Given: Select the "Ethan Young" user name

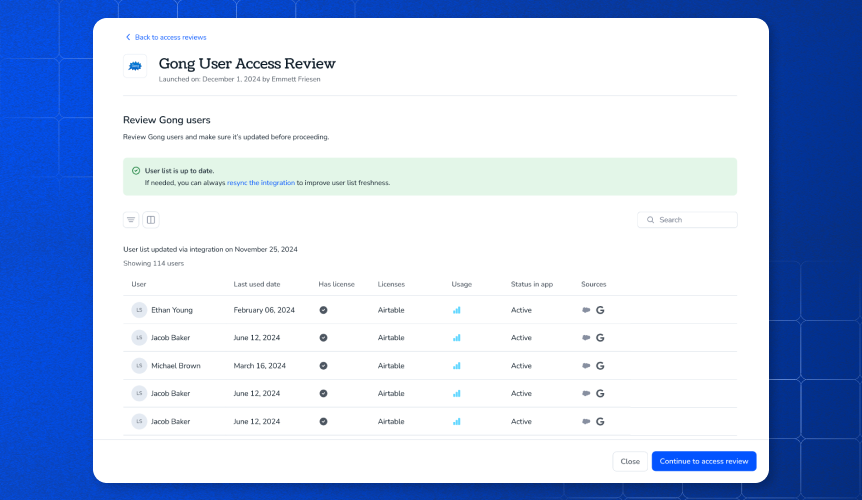Looking at the screenshot, I should [x=172, y=310].
